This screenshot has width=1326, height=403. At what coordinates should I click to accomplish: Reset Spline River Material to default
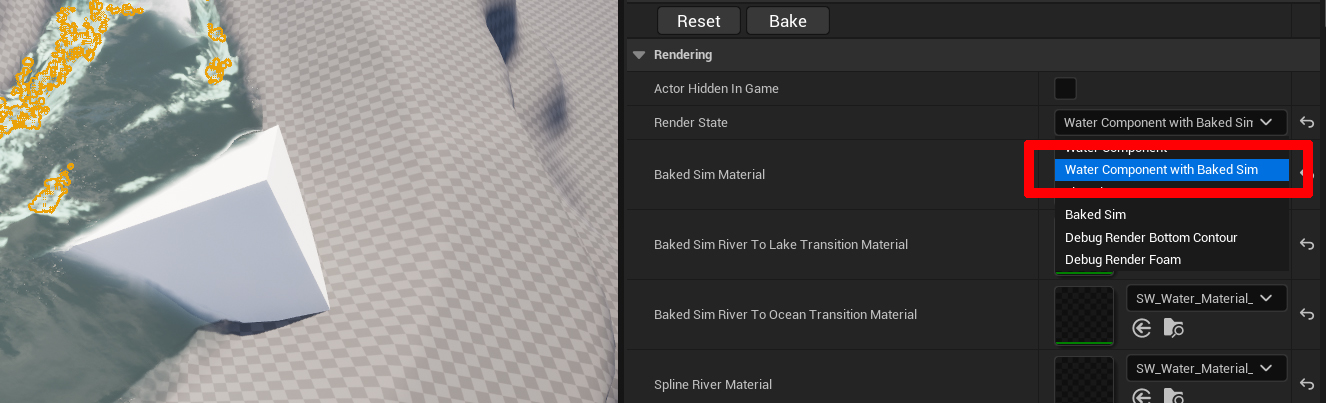[1306, 384]
